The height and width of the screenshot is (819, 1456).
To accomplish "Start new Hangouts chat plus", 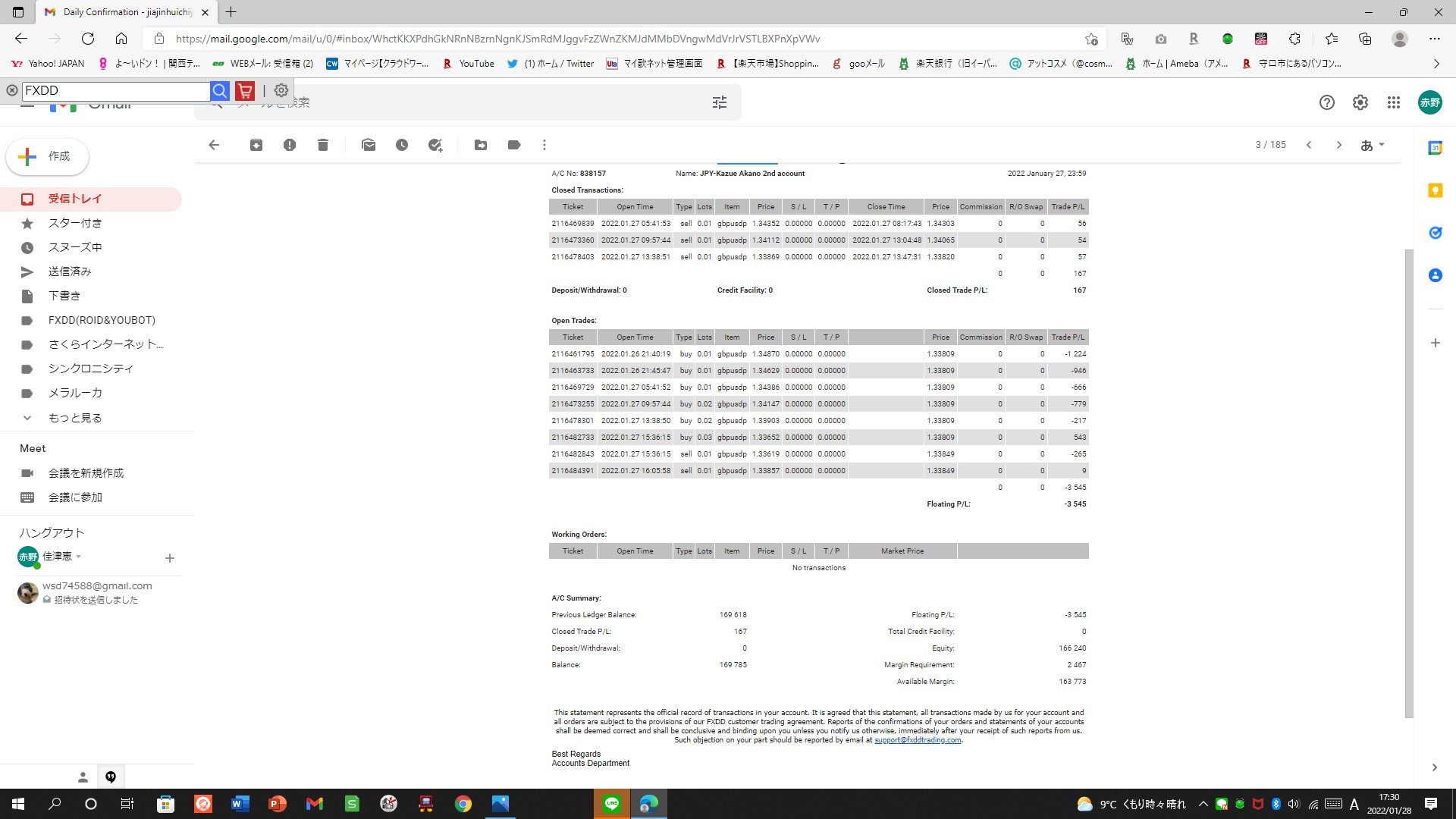I will pyautogui.click(x=170, y=558).
